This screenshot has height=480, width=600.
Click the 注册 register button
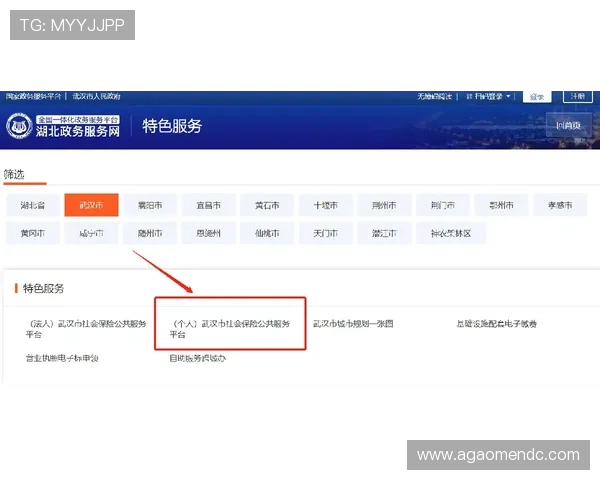point(577,96)
